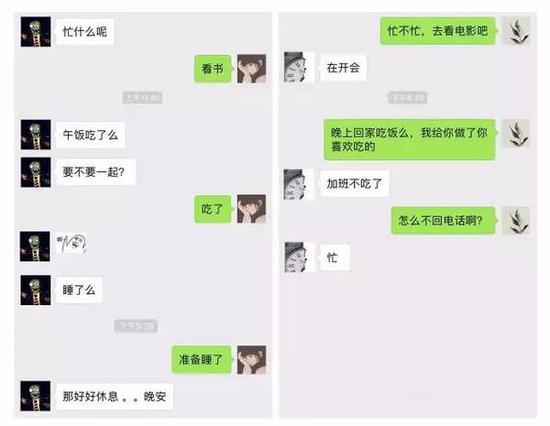Select the 晚上回家吃饭么 green message bubble
The image size is (550, 426).
pos(410,139)
